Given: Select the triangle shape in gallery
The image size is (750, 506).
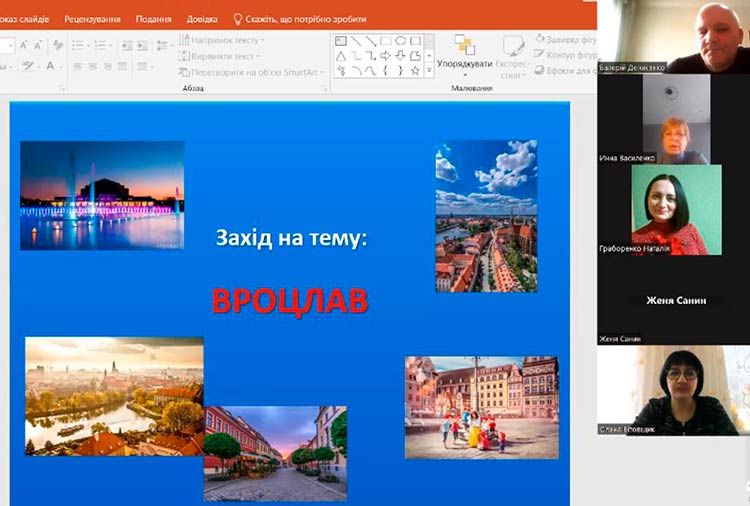Looking at the screenshot, I should point(341,56).
